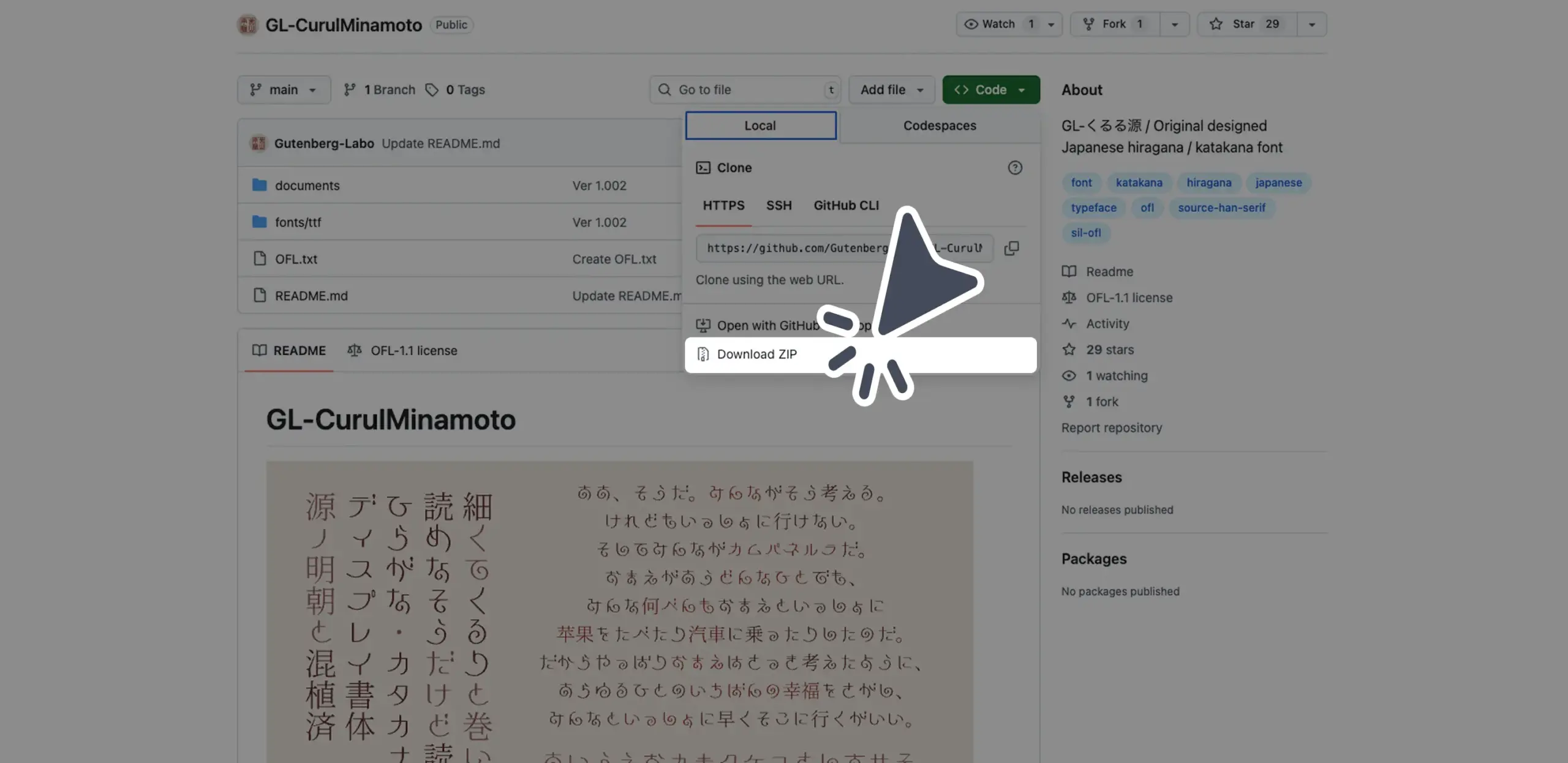1568x763 pixels.
Task: Switch to the Codespaces tab
Action: [x=940, y=126]
